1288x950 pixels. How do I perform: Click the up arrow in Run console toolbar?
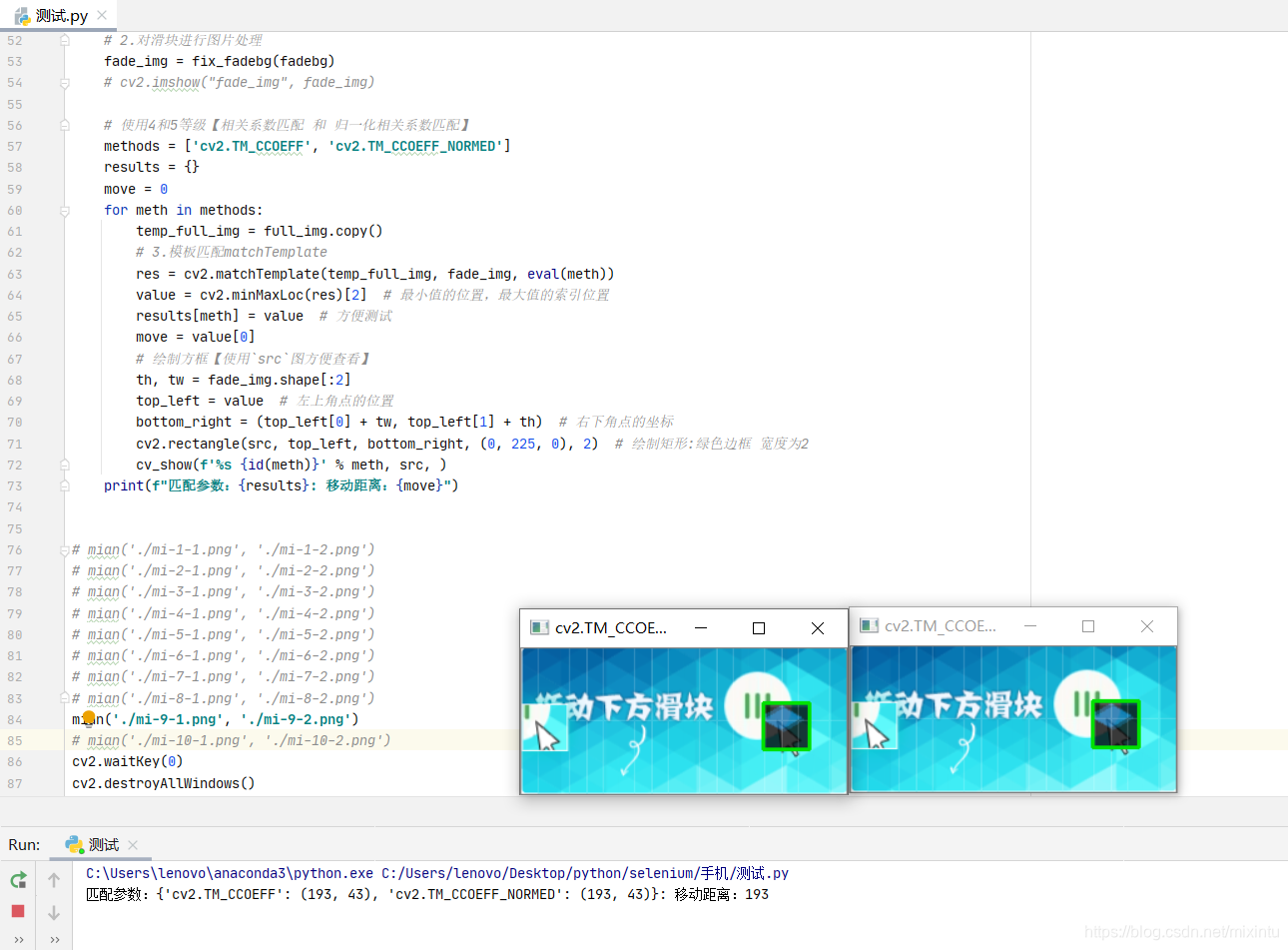click(x=54, y=880)
